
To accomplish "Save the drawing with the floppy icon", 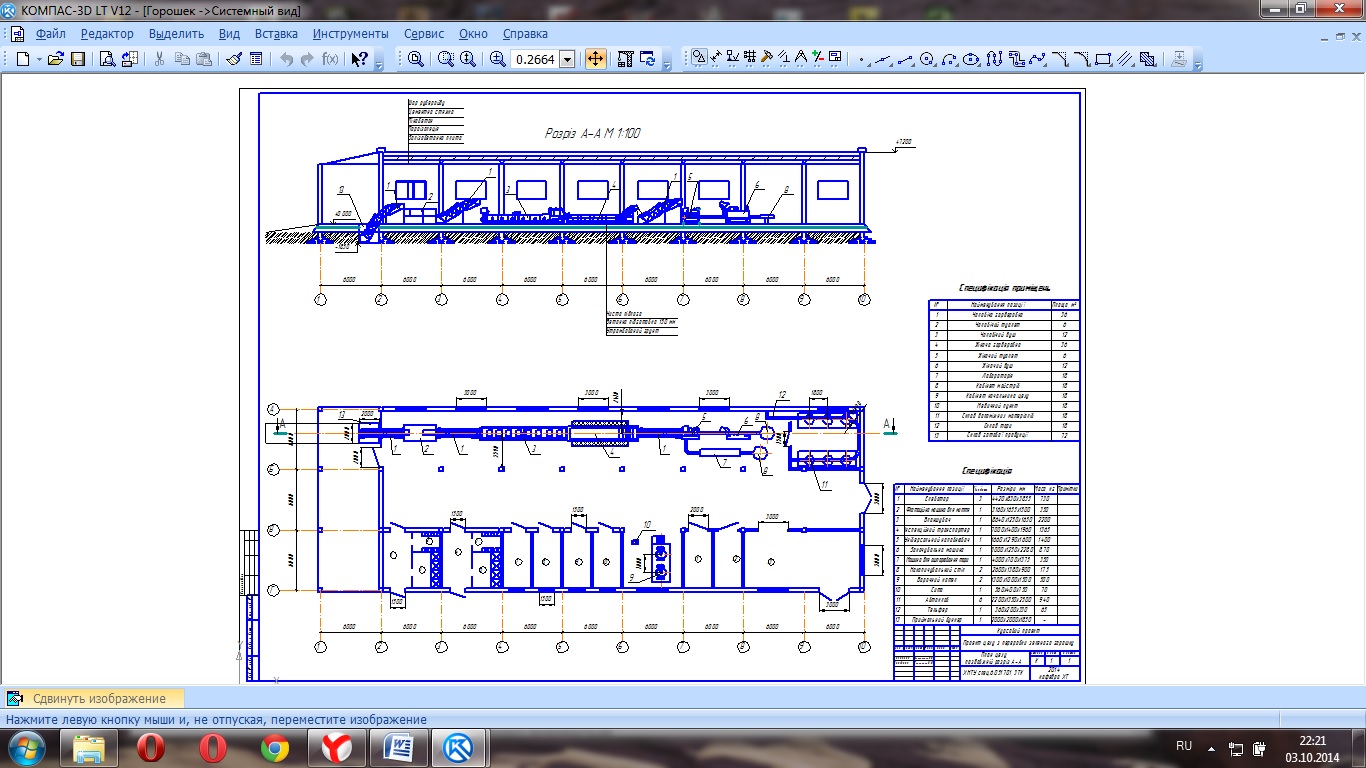I will pos(78,59).
